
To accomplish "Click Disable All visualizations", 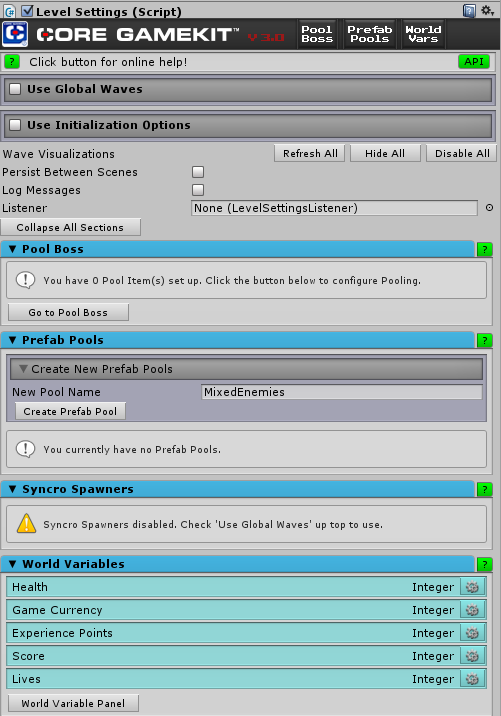I will [462, 153].
